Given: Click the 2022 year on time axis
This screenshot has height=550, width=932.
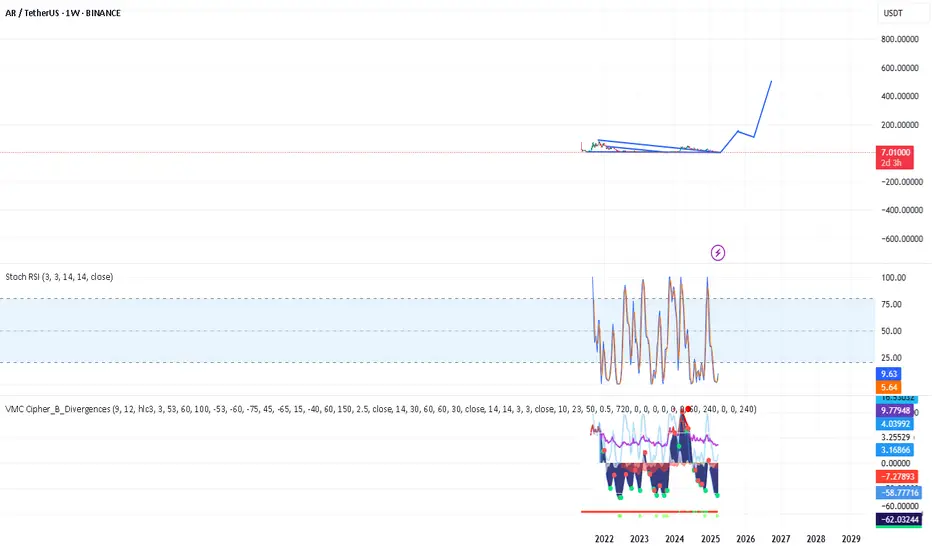Looking at the screenshot, I should coord(604,539).
